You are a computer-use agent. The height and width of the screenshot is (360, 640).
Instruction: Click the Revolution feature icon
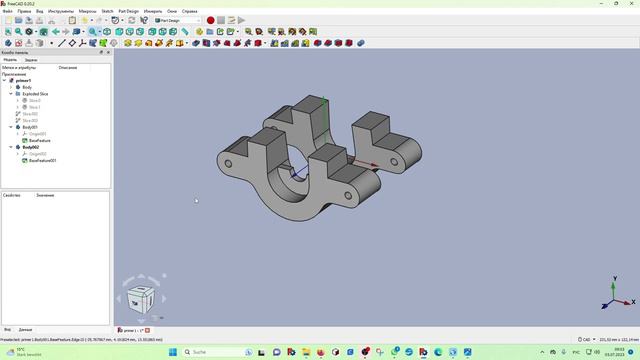138,43
